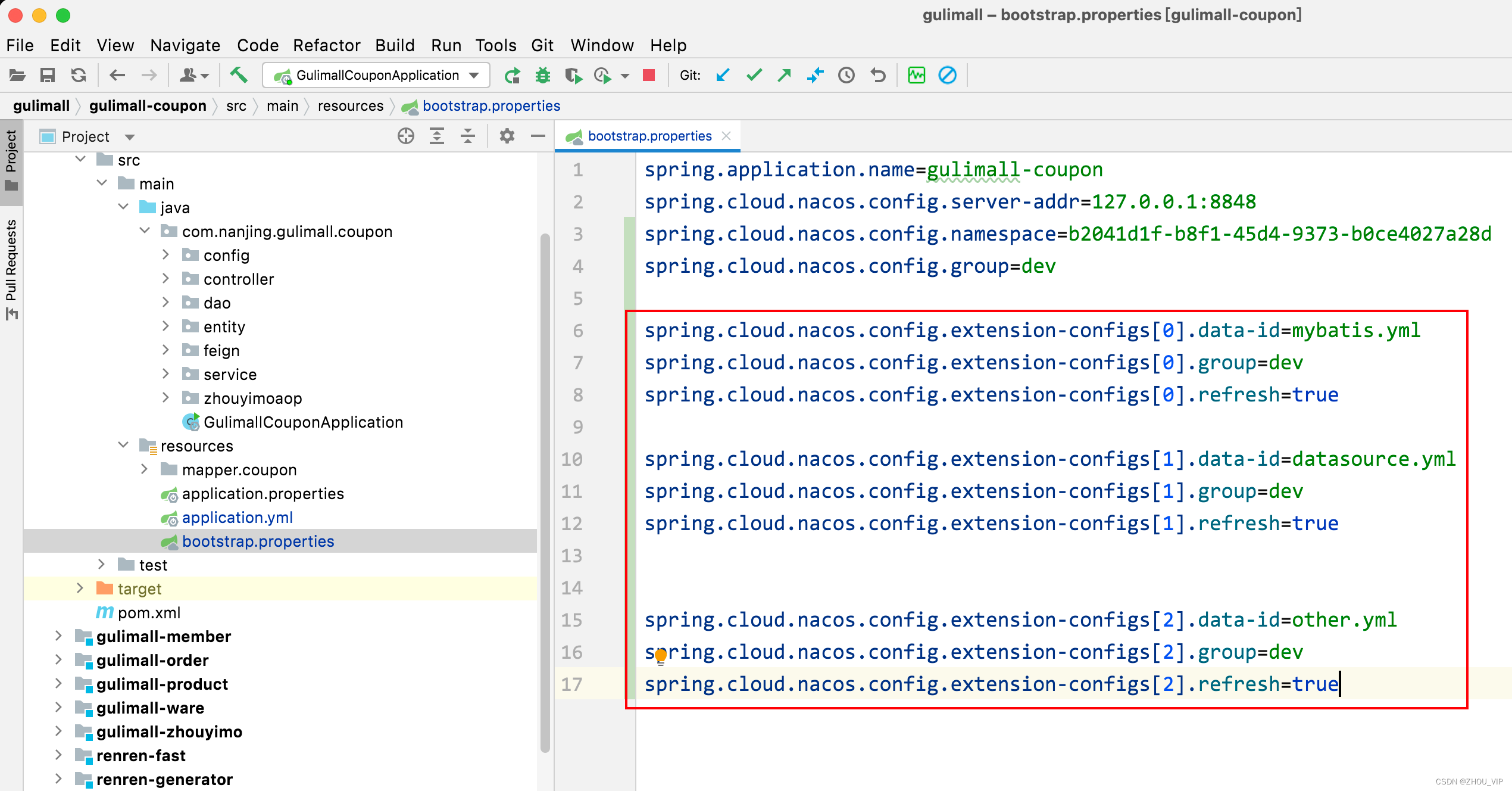
Task: Run with coverage shield icon
Action: click(x=573, y=75)
